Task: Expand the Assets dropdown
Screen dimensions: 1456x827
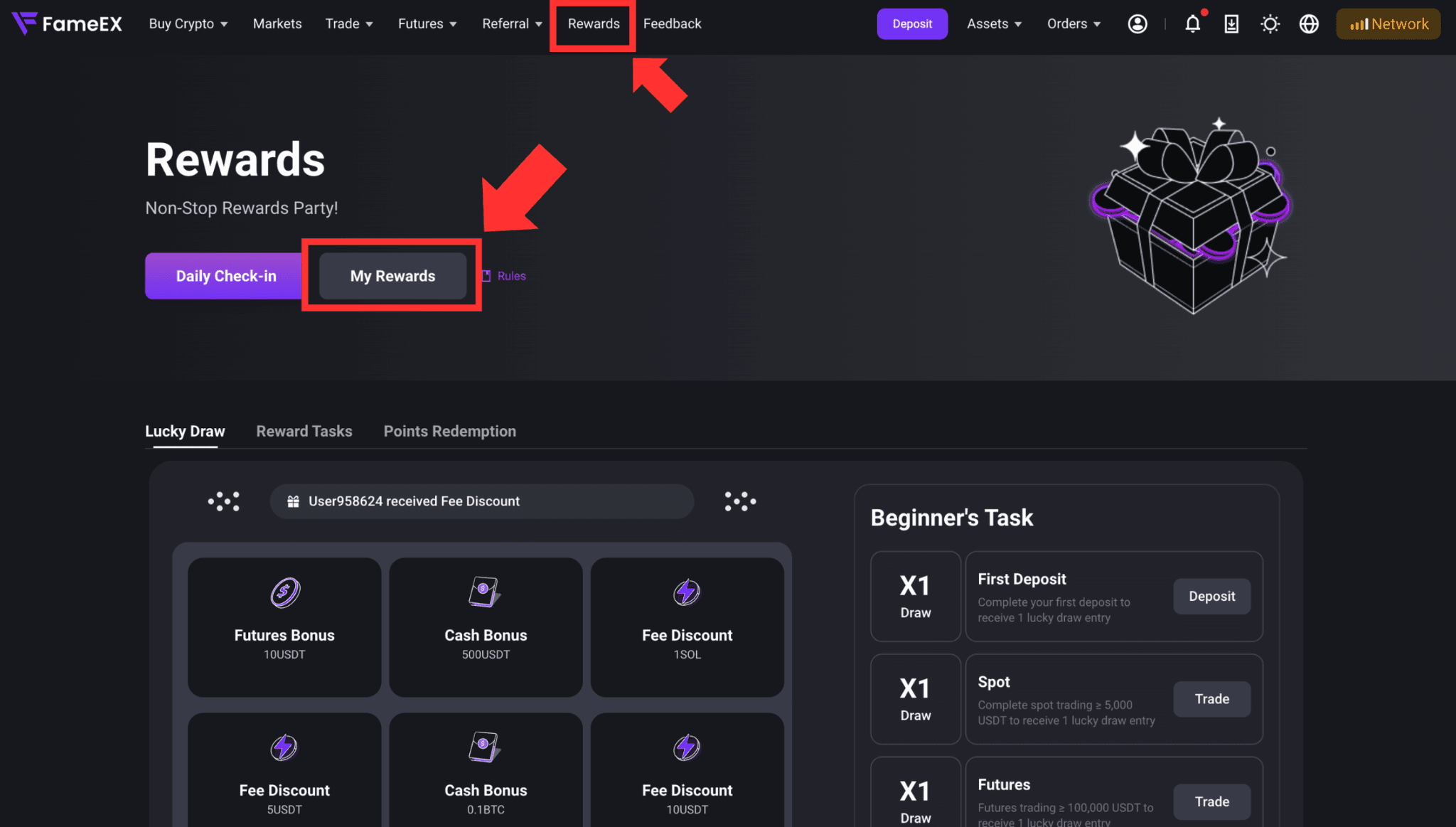Action: click(994, 24)
